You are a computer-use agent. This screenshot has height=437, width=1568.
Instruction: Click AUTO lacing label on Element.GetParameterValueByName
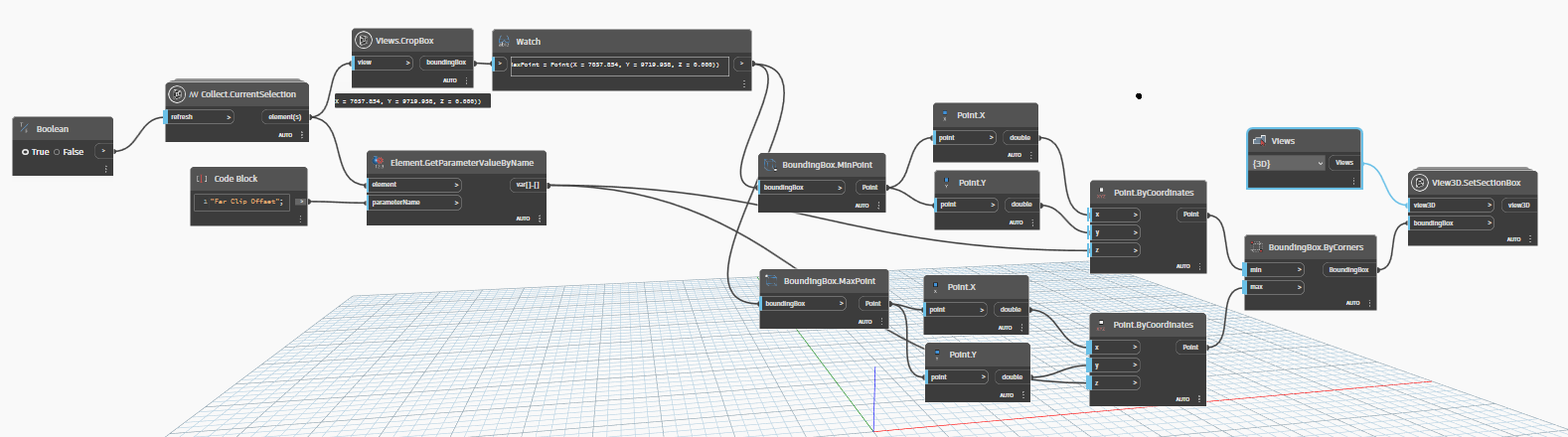[x=523, y=218]
